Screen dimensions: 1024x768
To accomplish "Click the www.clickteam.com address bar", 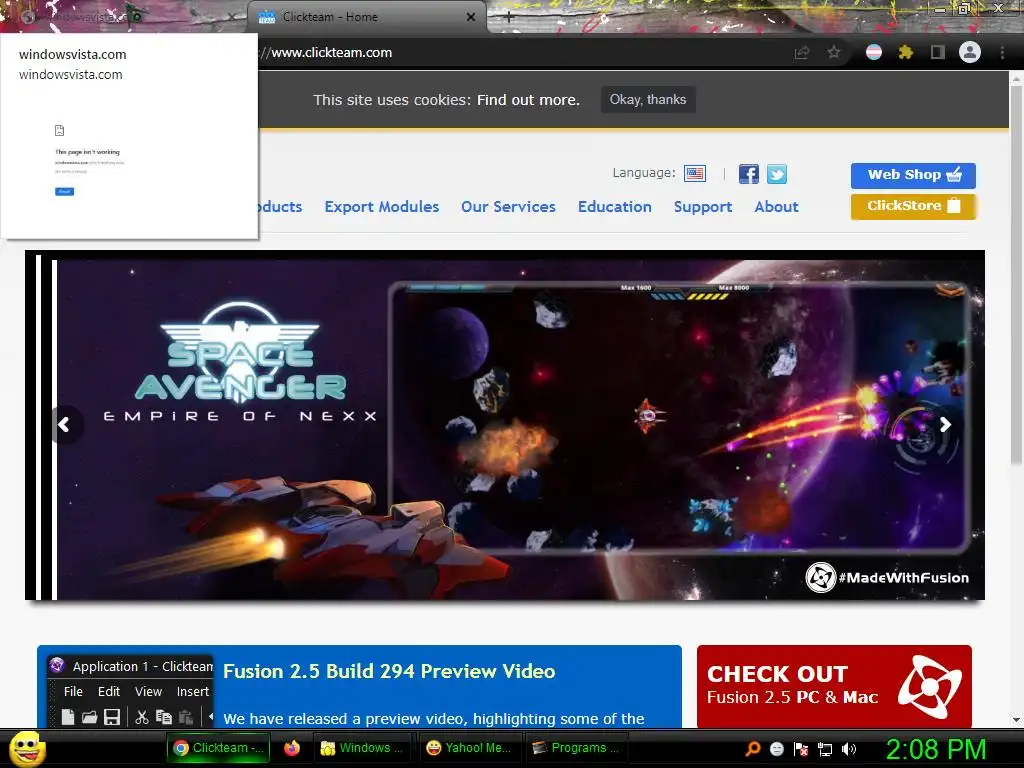I will pyautogui.click(x=331, y=53).
